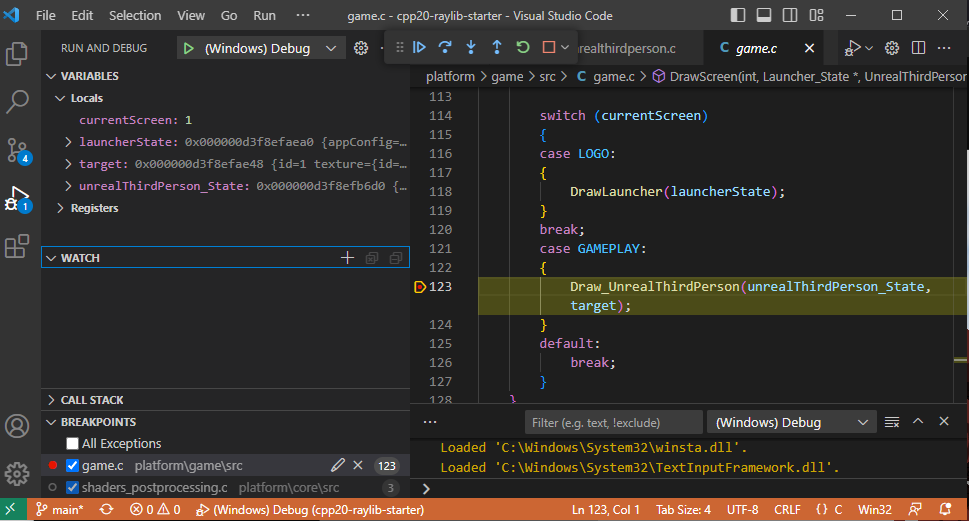Stop the debug session
The image size is (969, 521).
tap(548, 47)
